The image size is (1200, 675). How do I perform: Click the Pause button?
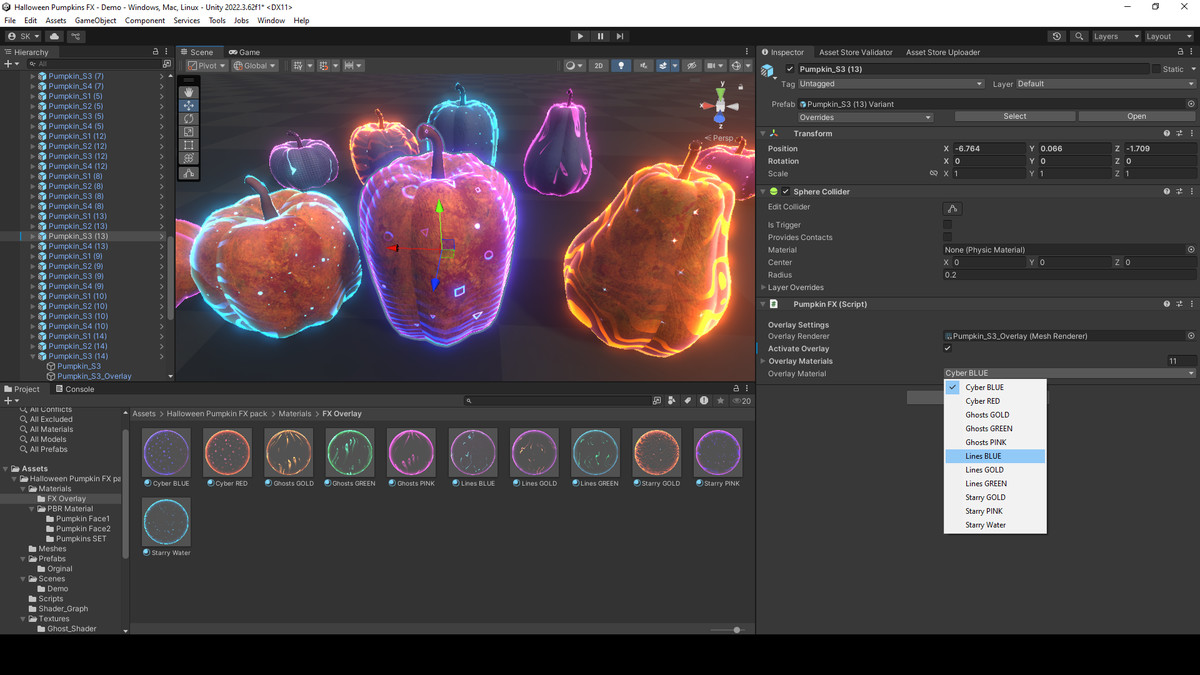pos(600,36)
